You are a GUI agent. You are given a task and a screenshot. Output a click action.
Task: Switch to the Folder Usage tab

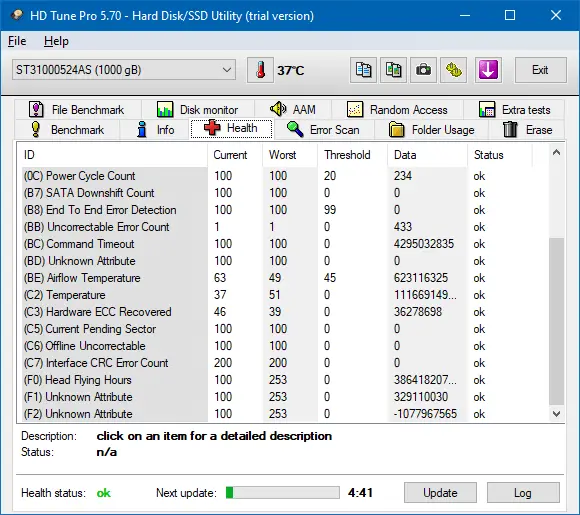[x=432, y=130]
